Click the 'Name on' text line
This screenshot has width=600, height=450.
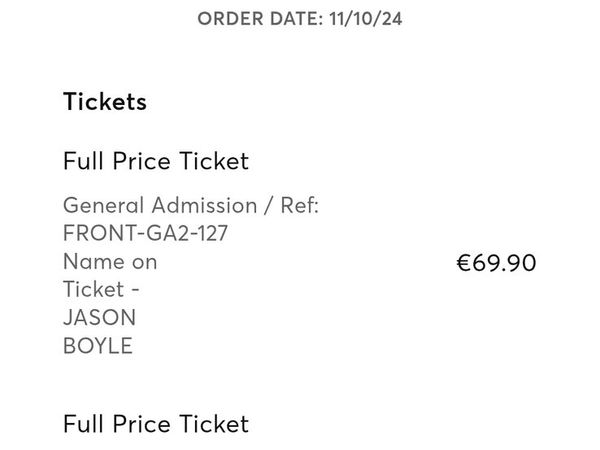click(110, 262)
